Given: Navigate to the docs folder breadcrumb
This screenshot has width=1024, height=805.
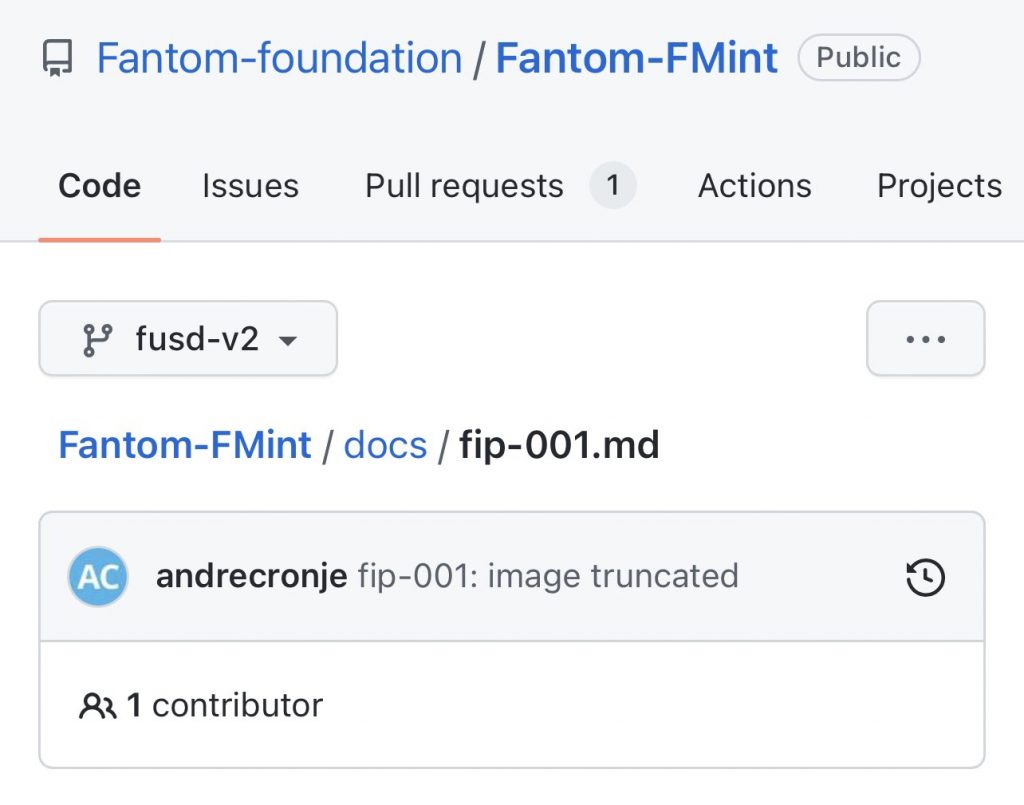Looking at the screenshot, I should point(385,444).
